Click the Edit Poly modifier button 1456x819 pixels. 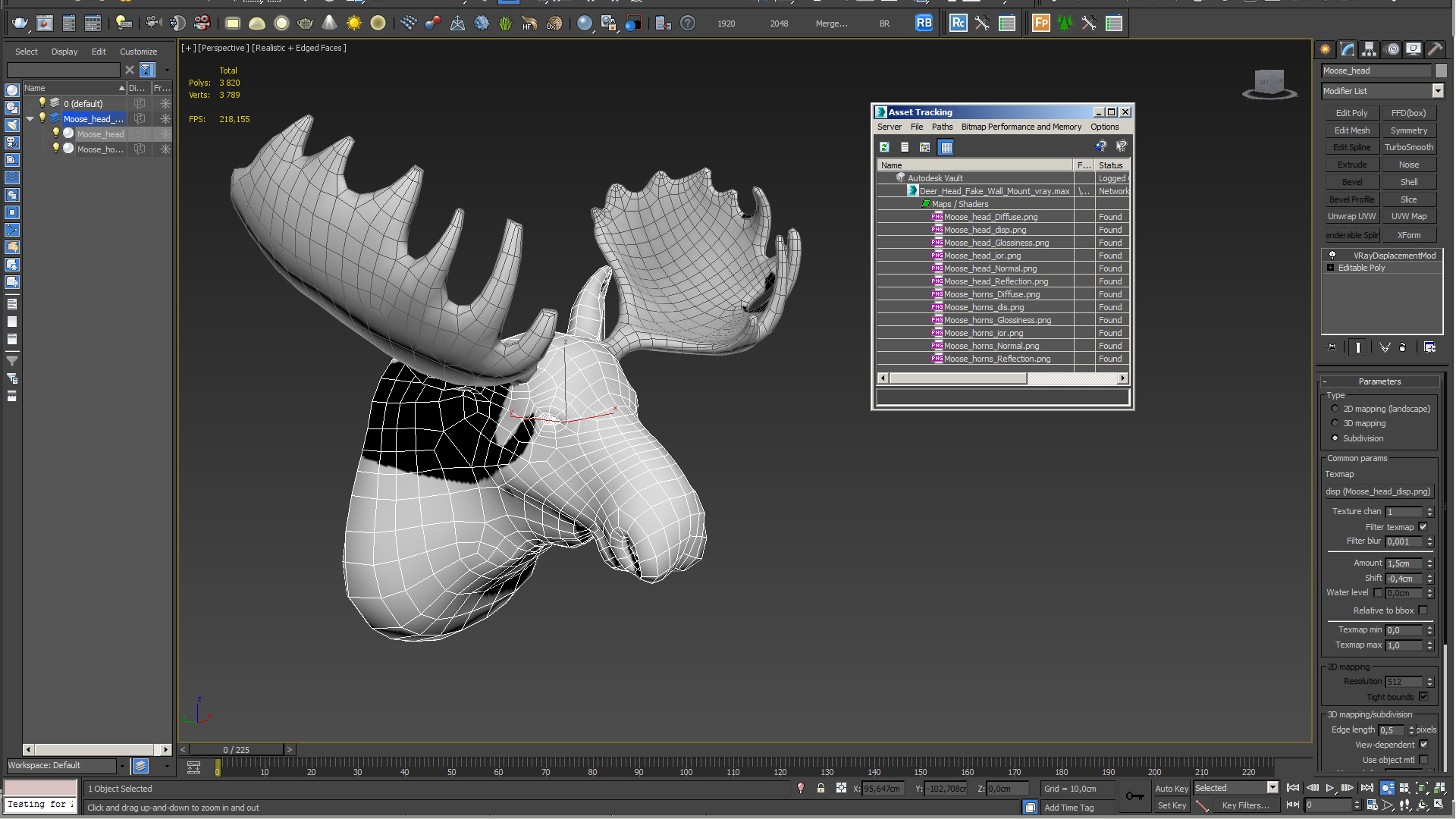[1352, 113]
